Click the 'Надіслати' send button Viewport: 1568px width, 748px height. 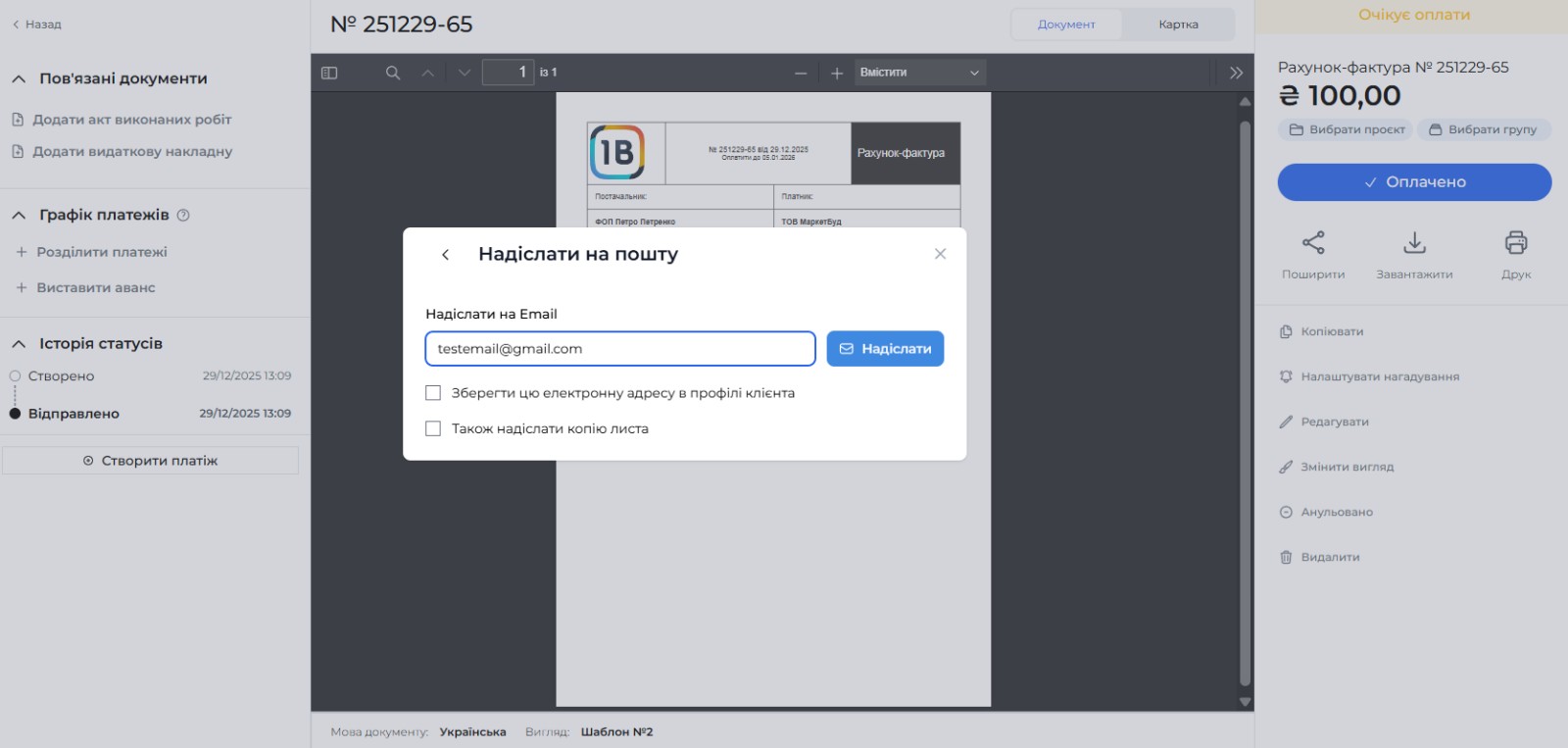tap(885, 349)
